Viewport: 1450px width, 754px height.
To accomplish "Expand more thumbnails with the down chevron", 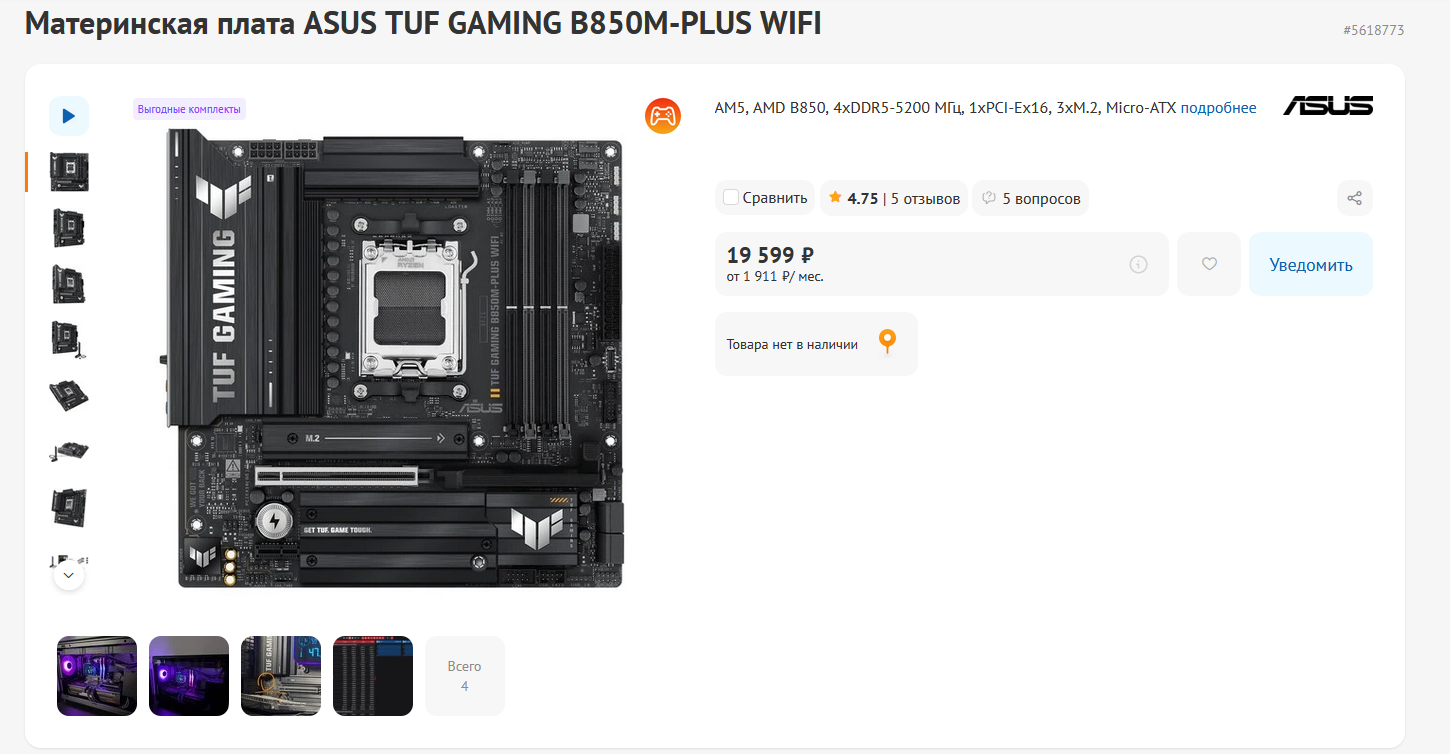I will (69, 575).
